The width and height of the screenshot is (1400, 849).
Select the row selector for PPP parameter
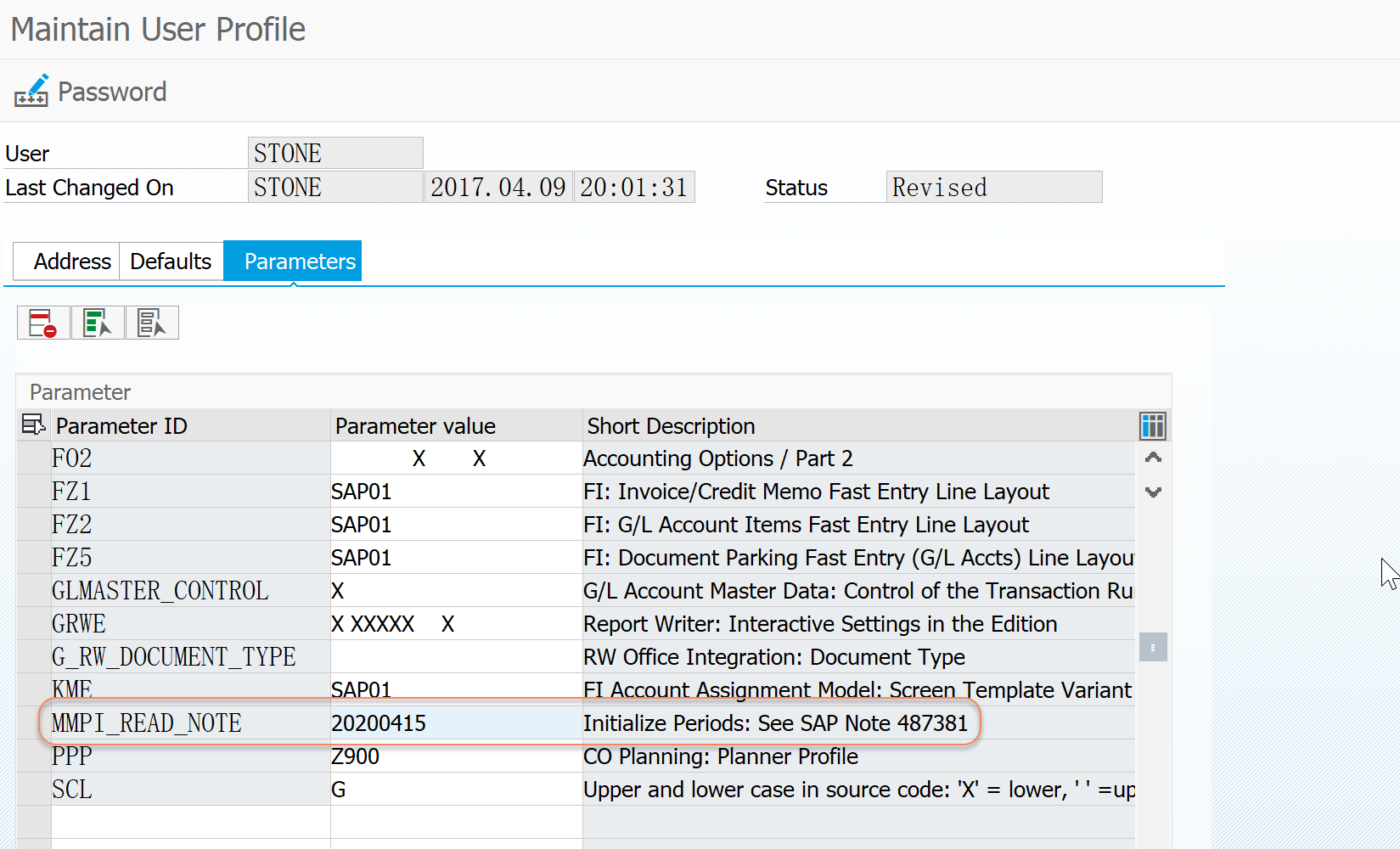[32, 756]
